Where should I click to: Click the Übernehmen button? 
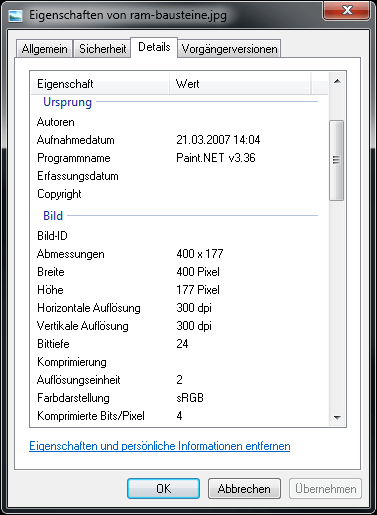pyautogui.click(x=325, y=489)
